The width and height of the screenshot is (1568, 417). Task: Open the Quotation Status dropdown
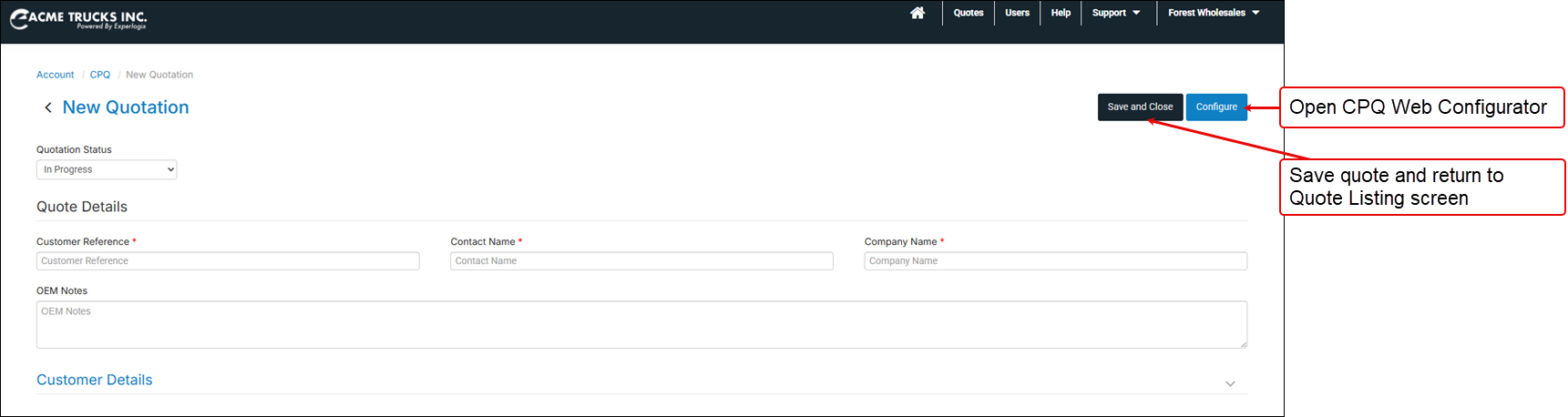tap(107, 169)
